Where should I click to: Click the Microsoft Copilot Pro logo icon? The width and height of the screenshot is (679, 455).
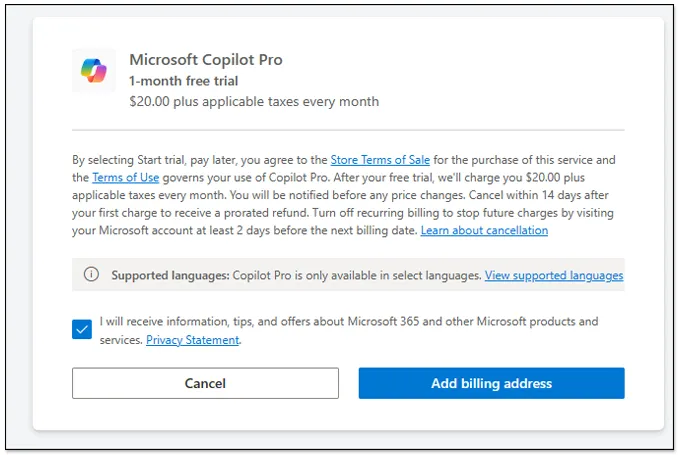(94, 70)
